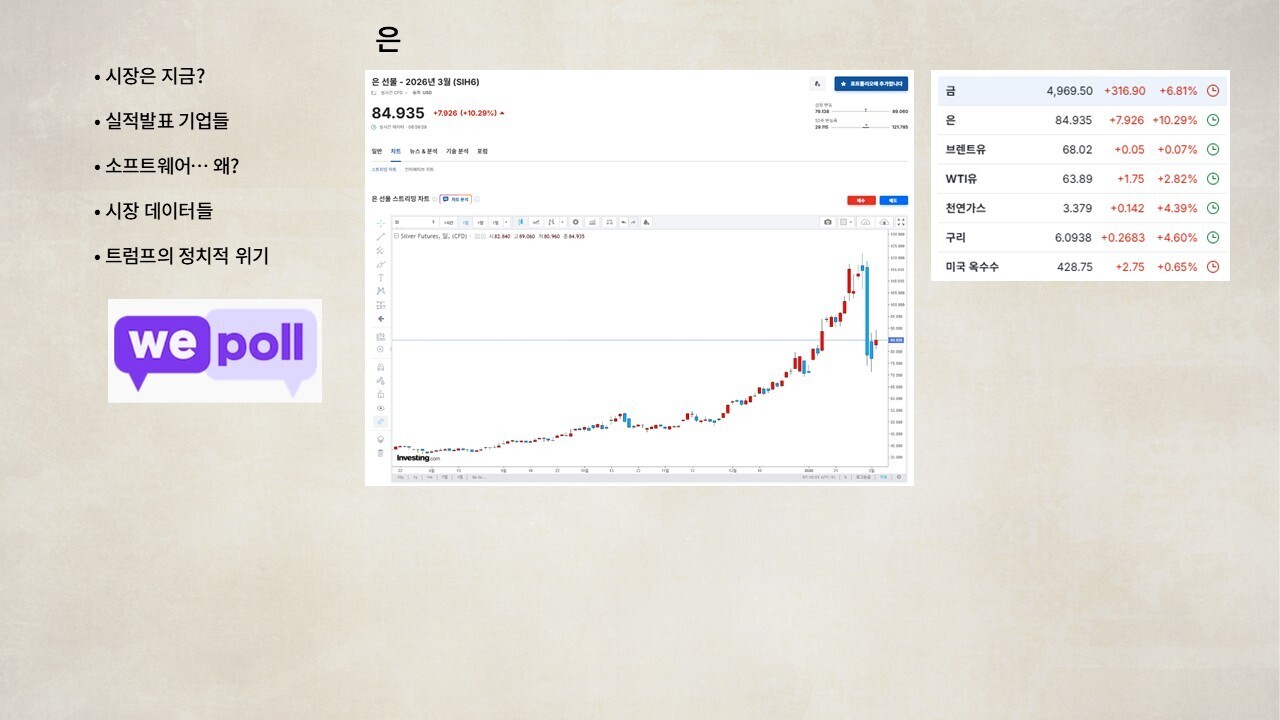Open chart settings via the gear icon
Image resolution: width=1280 pixels, height=720 pixels.
coord(576,222)
